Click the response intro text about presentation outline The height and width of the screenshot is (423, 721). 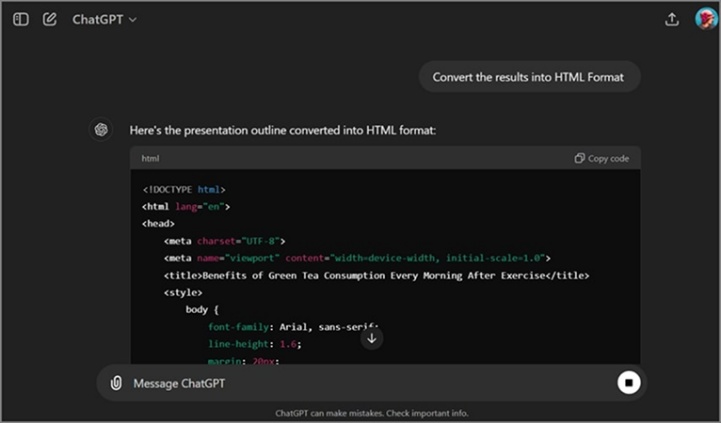[x=283, y=130]
